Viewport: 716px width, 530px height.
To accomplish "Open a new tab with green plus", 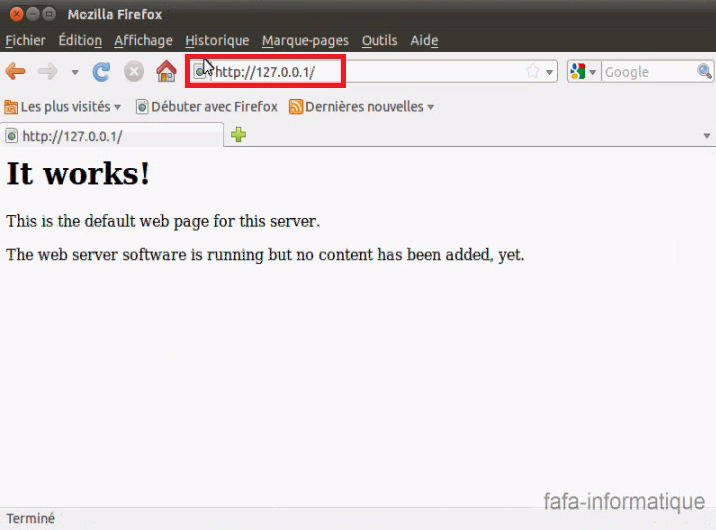I will pyautogui.click(x=238, y=135).
